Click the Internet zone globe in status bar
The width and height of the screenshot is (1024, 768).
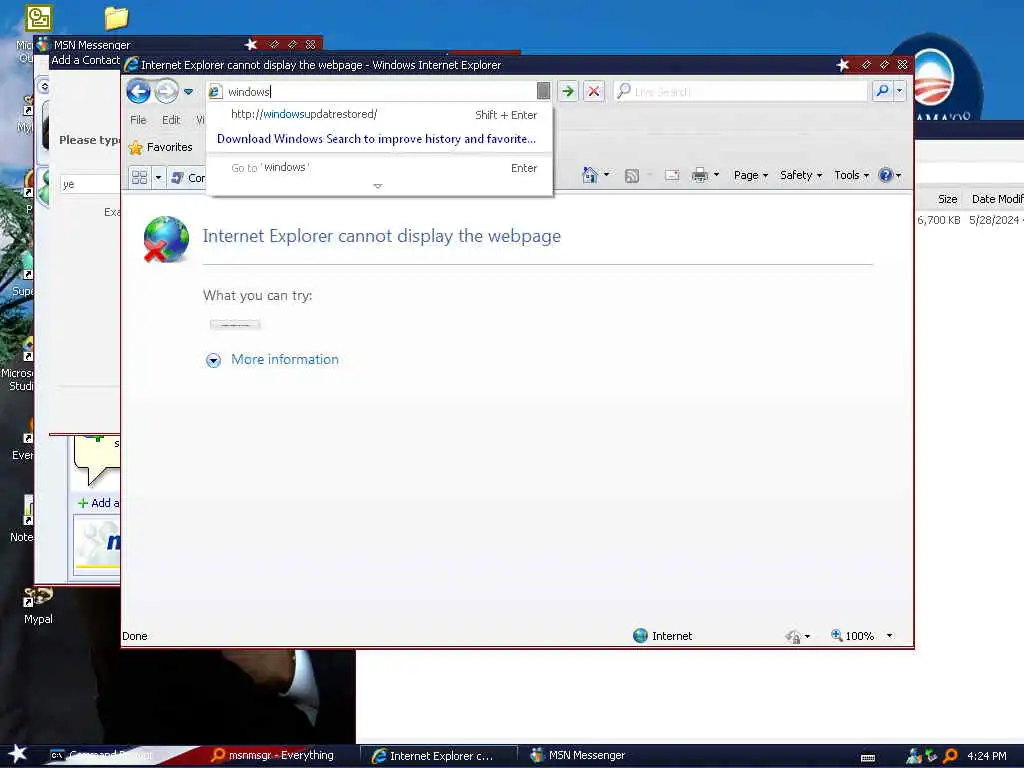pos(640,635)
